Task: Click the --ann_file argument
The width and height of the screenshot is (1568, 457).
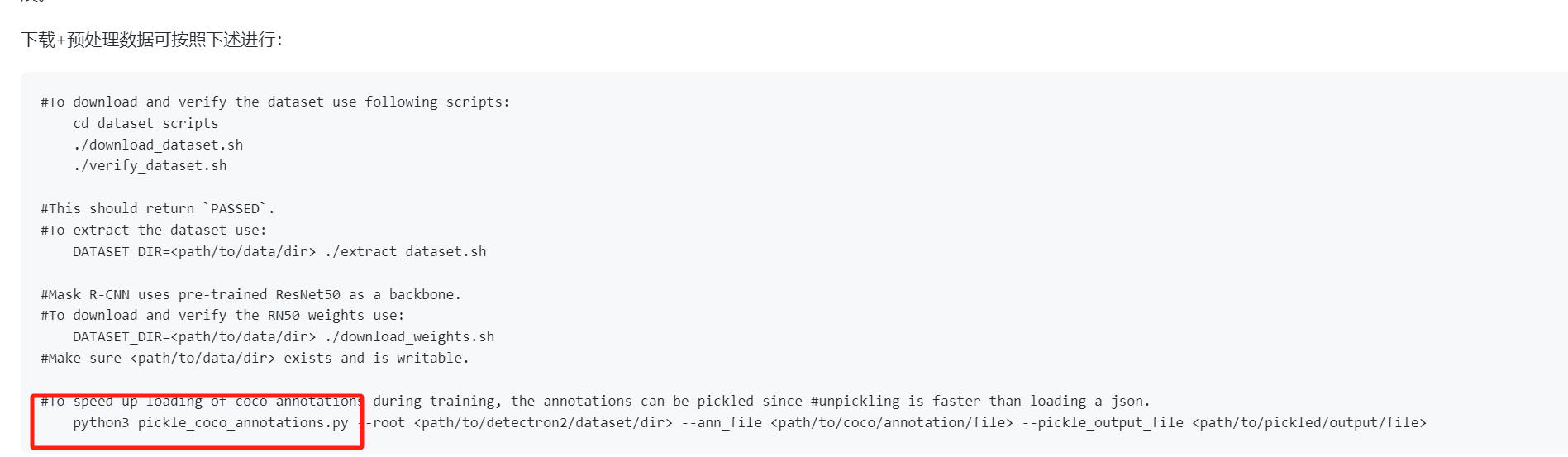Action: coord(722,422)
